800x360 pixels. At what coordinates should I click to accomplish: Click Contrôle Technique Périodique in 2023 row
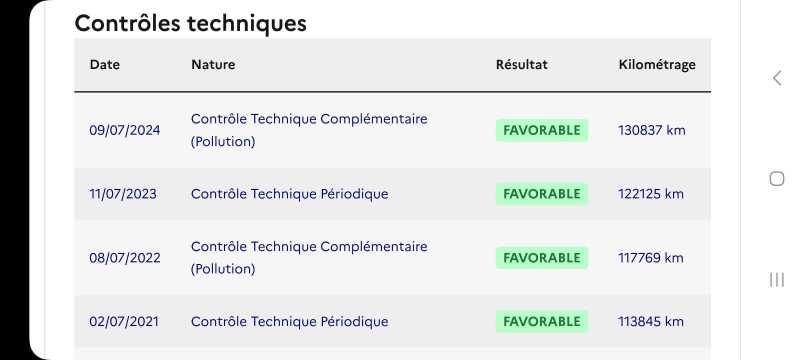pyautogui.click(x=289, y=194)
